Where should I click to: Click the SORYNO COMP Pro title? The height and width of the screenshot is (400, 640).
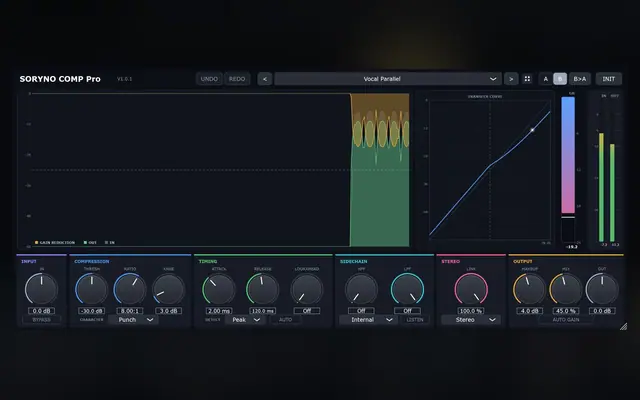[x=60, y=79]
